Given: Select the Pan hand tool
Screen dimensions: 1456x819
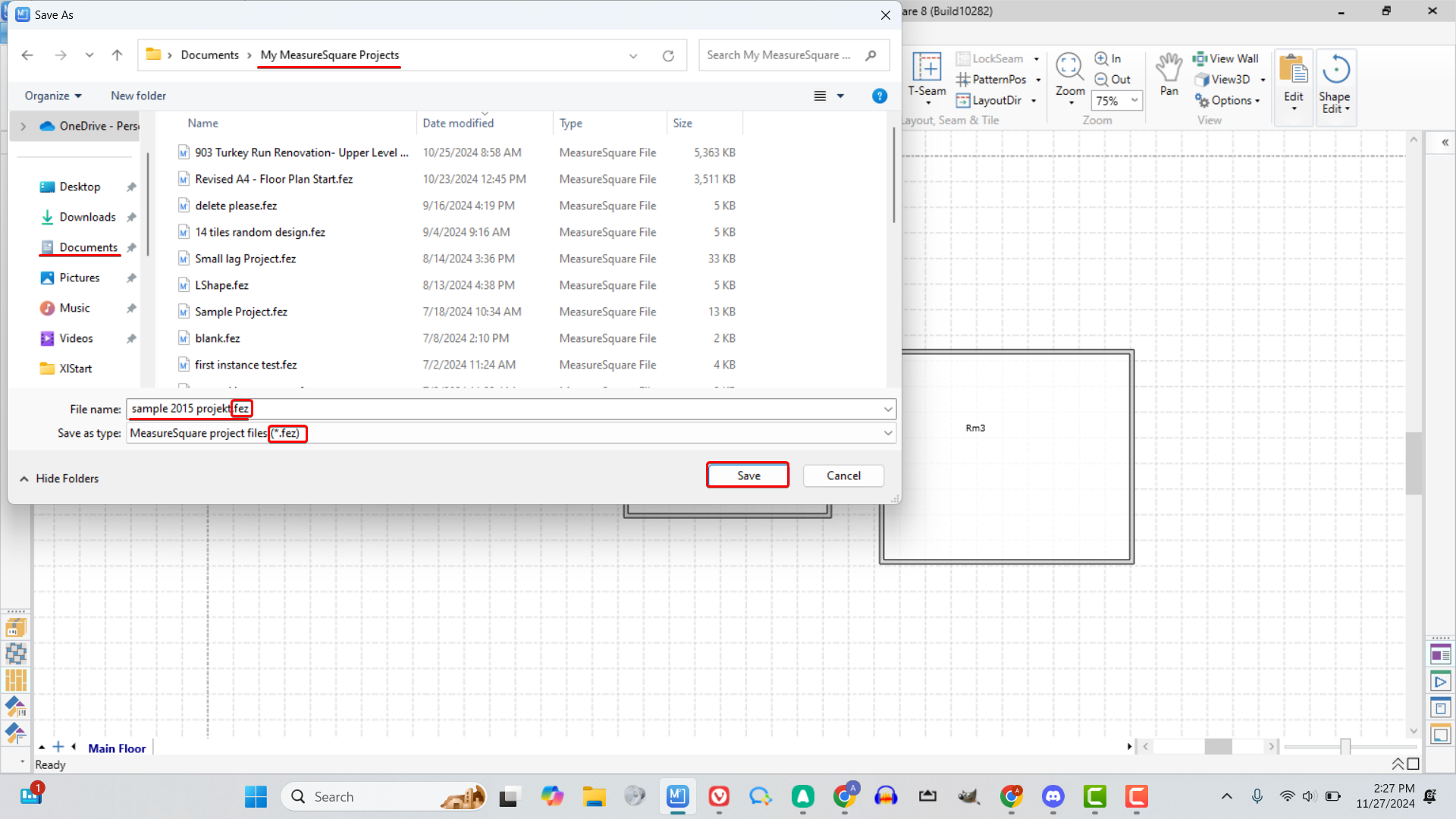Looking at the screenshot, I should tap(1169, 70).
